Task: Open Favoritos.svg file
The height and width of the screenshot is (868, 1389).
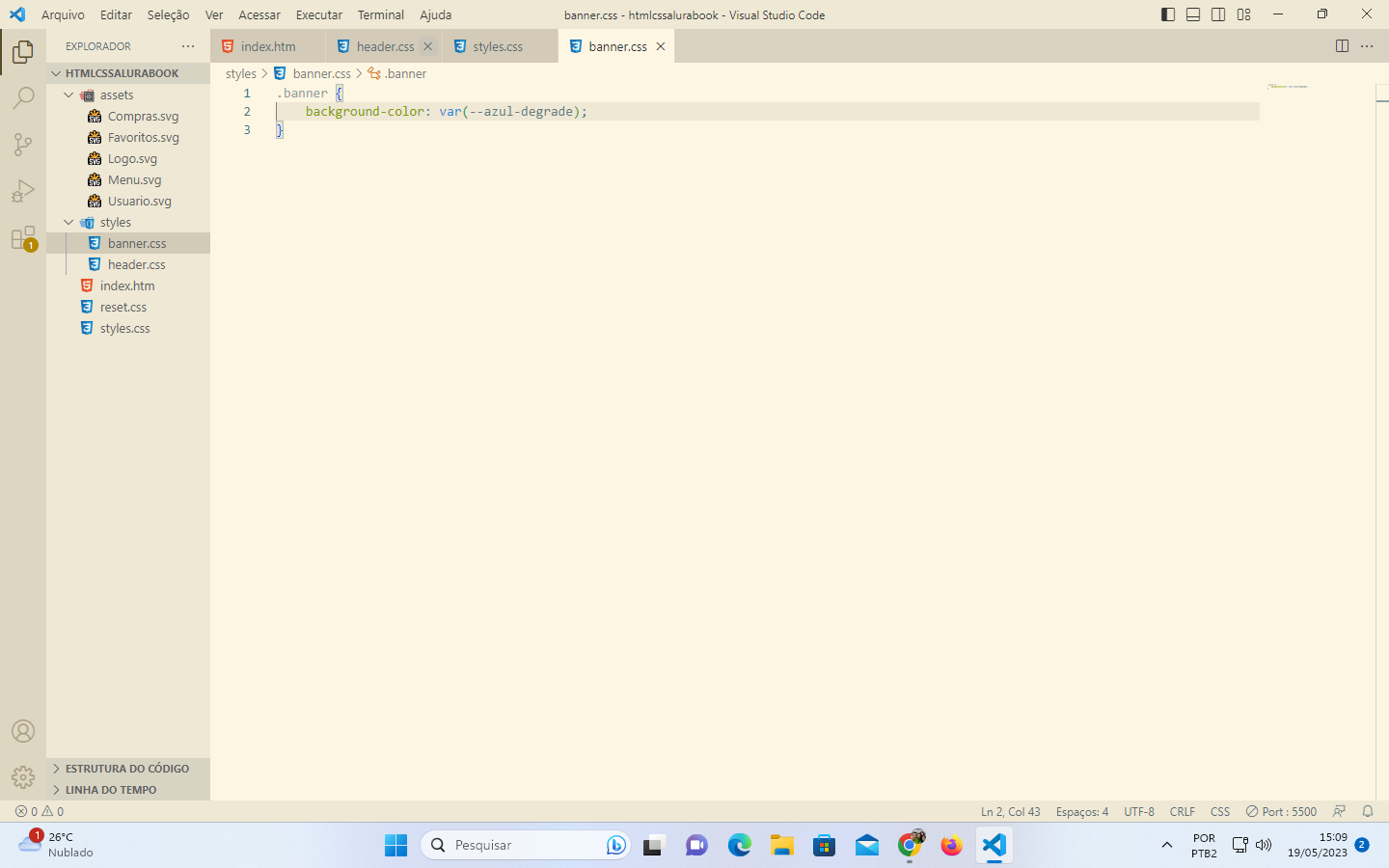Action: [128, 137]
